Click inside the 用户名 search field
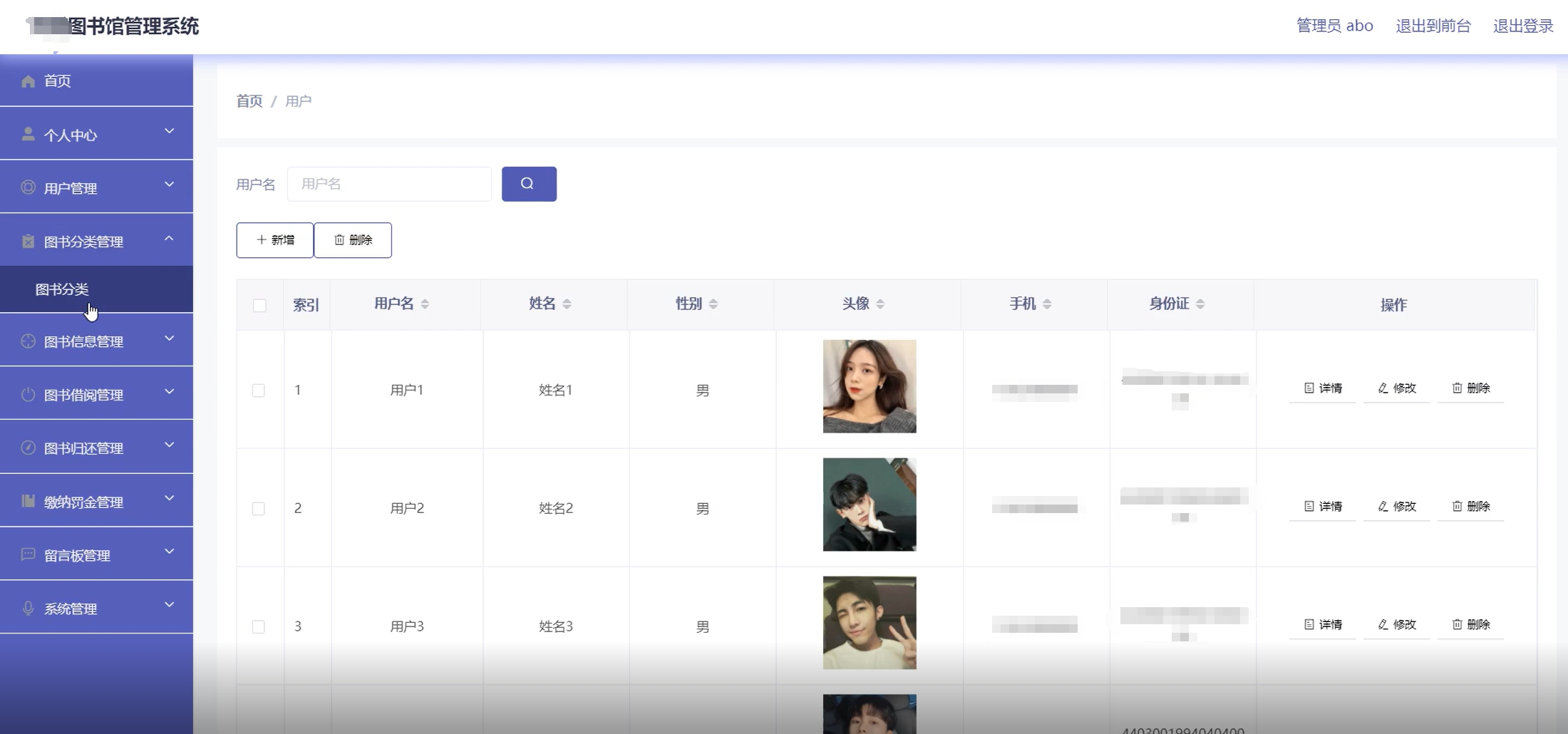The width and height of the screenshot is (1568, 734). [389, 183]
